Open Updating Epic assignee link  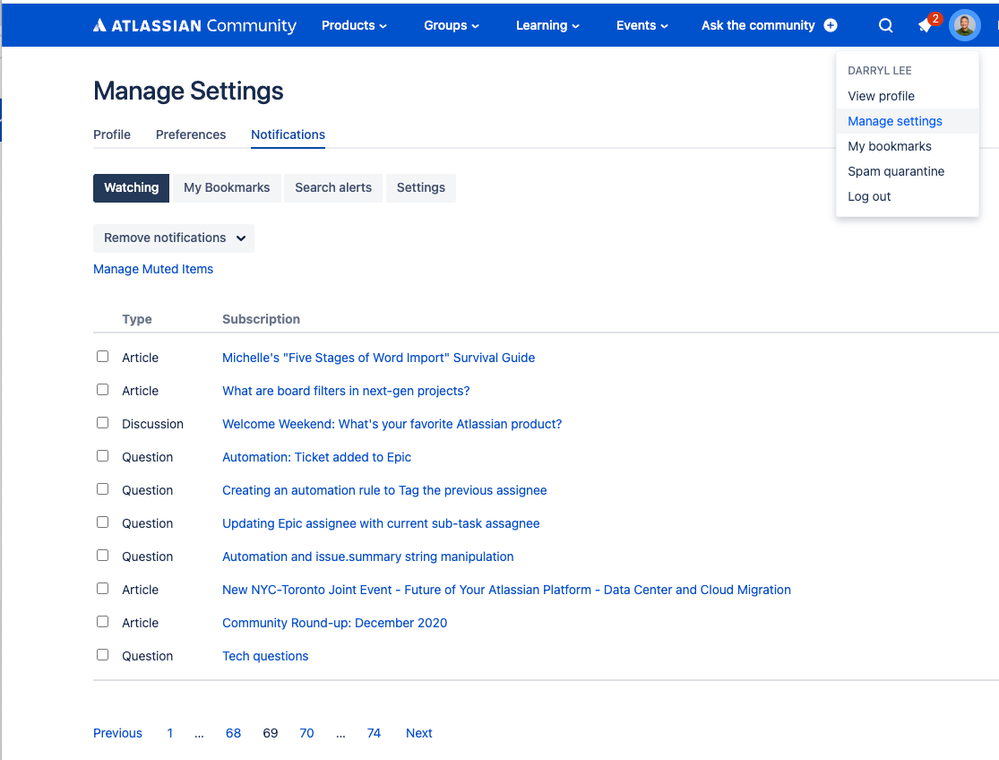(x=381, y=524)
